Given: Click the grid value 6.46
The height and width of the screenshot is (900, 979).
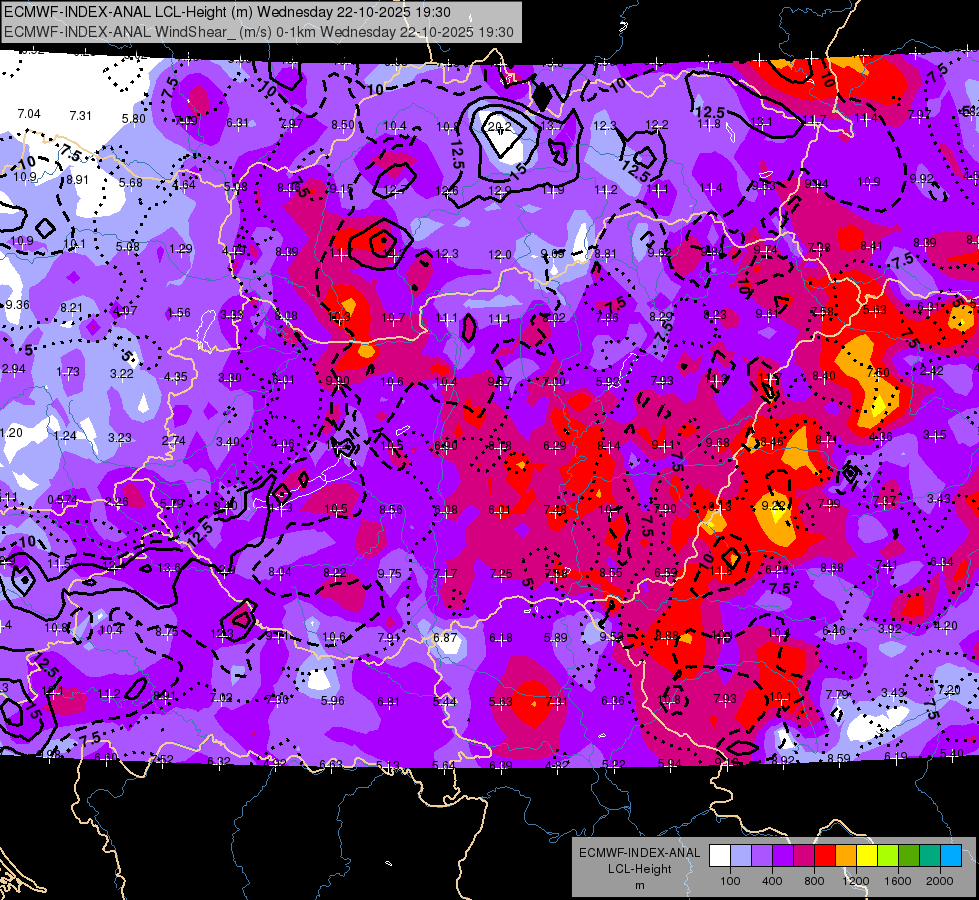Looking at the screenshot, I should (834, 631).
